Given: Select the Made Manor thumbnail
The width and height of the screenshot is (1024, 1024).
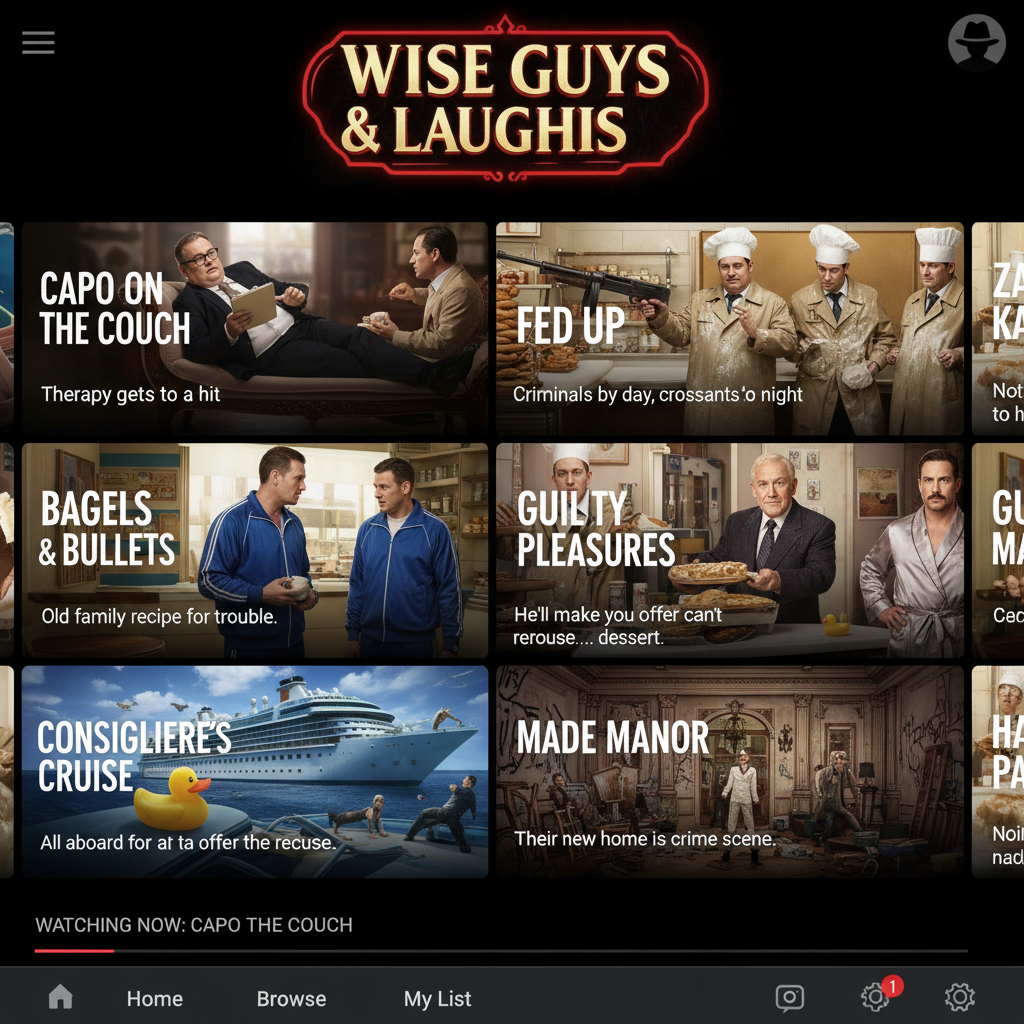Looking at the screenshot, I should point(730,772).
